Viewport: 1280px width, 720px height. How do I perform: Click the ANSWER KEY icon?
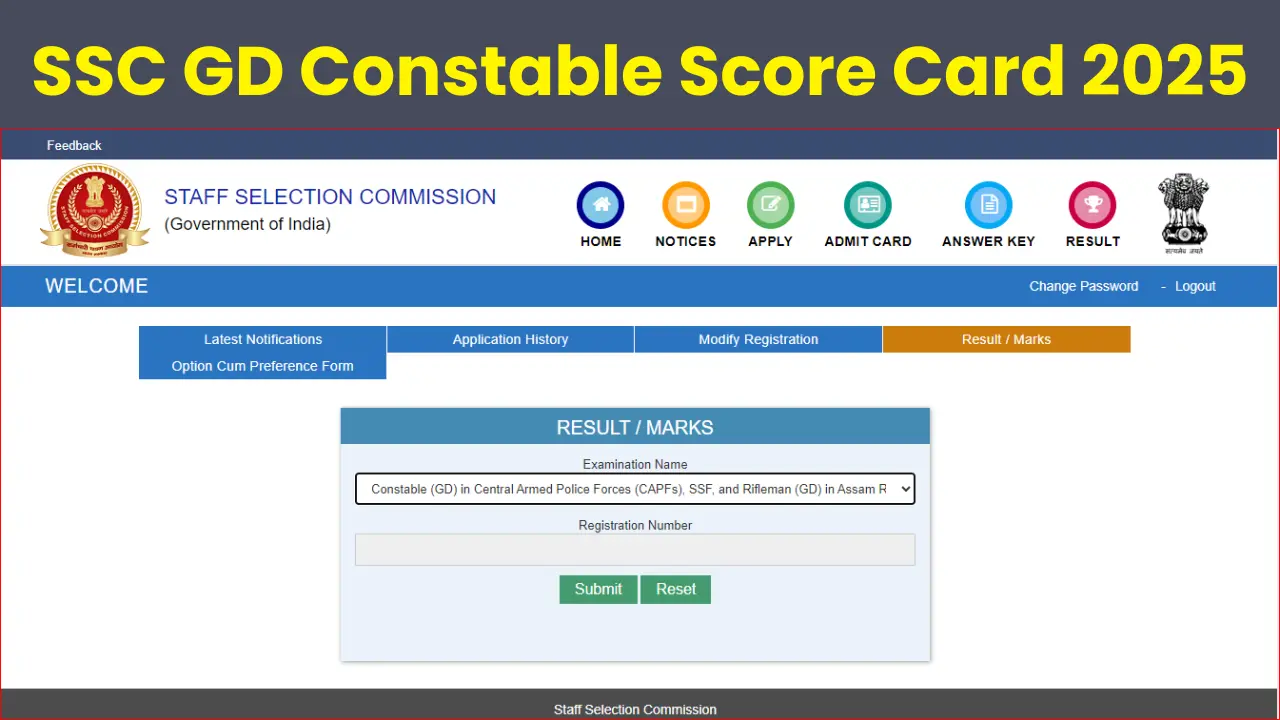[988, 202]
